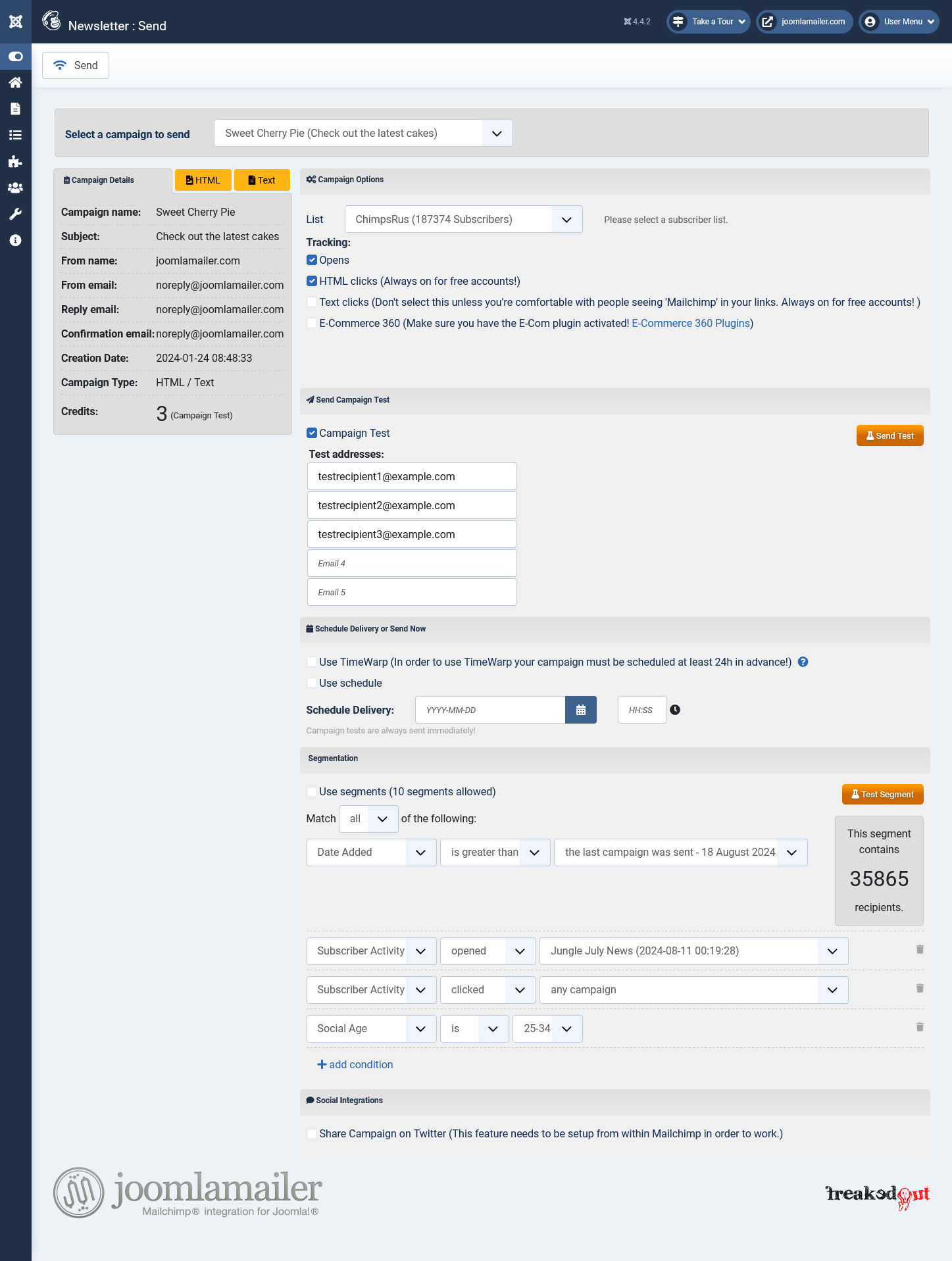Screen dimensions: 952x1261
Task: Open the puzzle-piece extensions sidebar icon
Action: [x=16, y=161]
